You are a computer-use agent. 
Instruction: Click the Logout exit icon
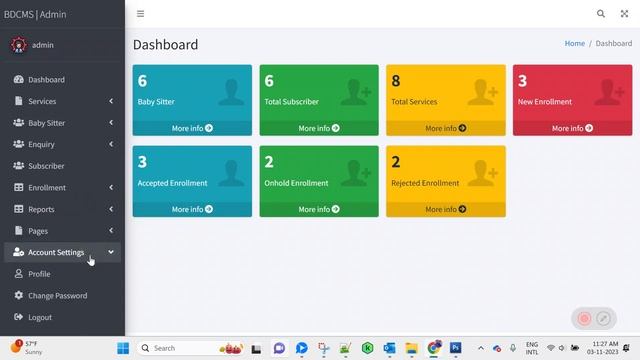pos(18,317)
